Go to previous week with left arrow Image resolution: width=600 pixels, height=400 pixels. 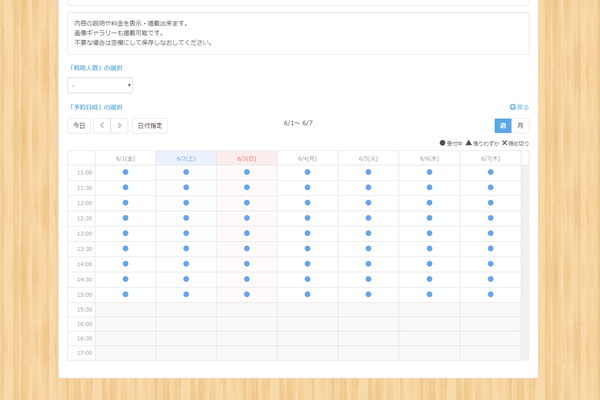pos(101,126)
